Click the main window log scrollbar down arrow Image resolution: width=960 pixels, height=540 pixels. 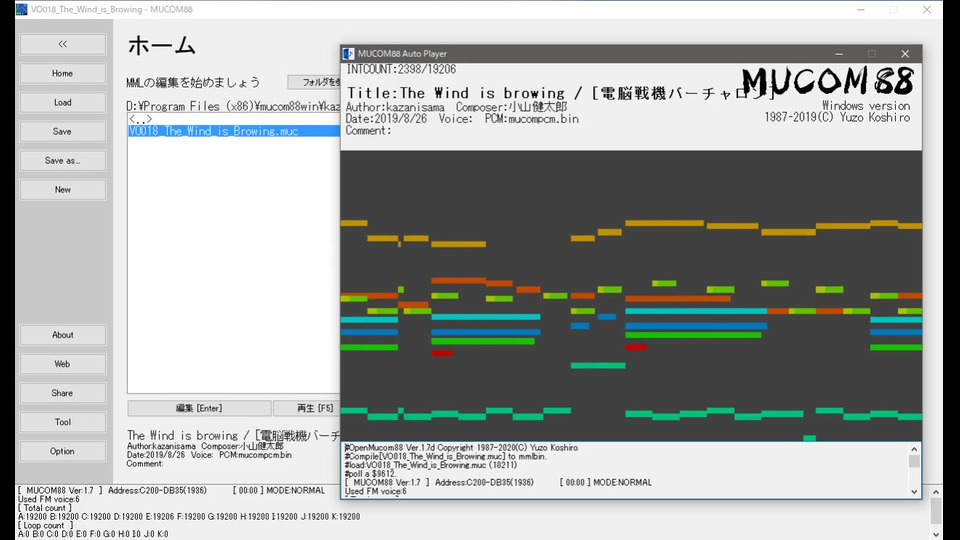point(936,534)
